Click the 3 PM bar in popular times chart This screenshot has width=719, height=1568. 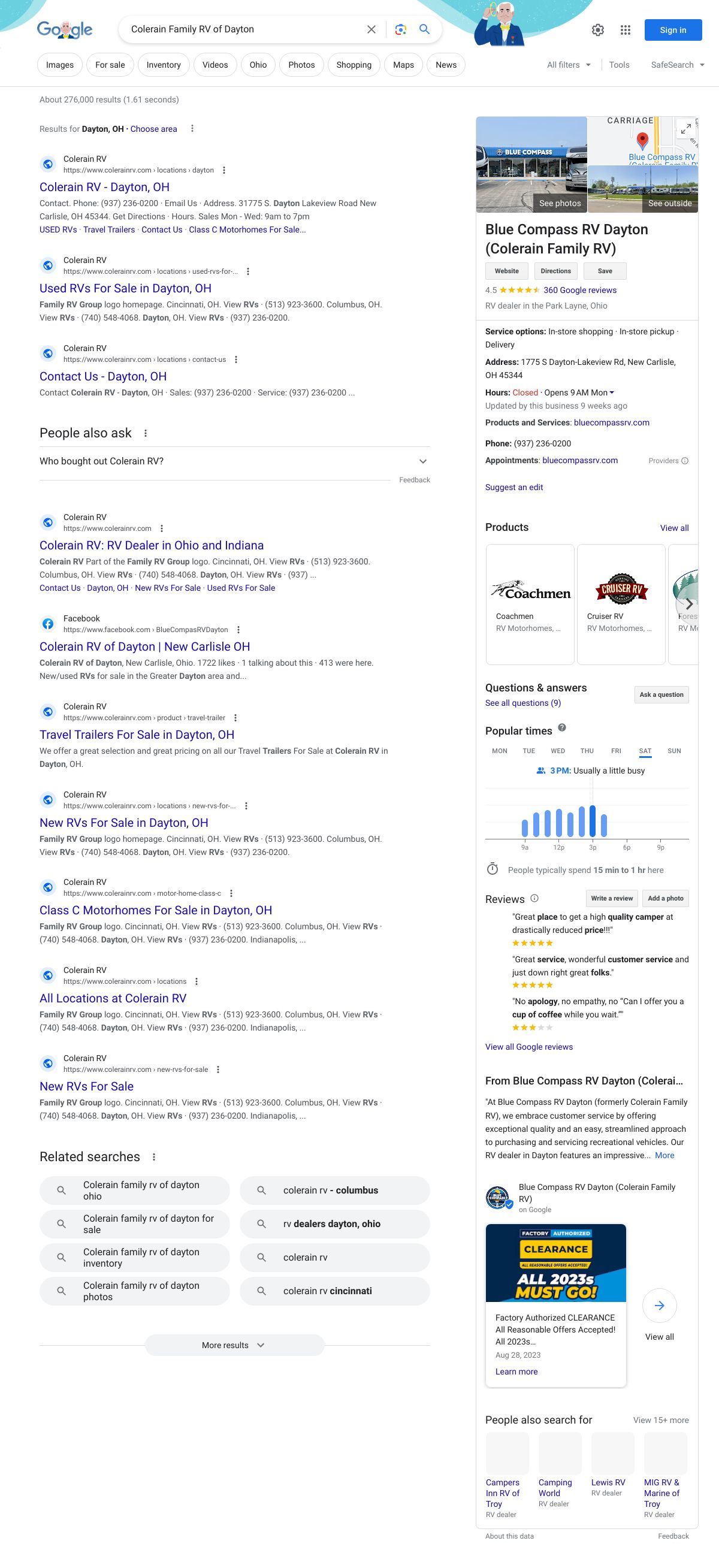[x=593, y=821]
